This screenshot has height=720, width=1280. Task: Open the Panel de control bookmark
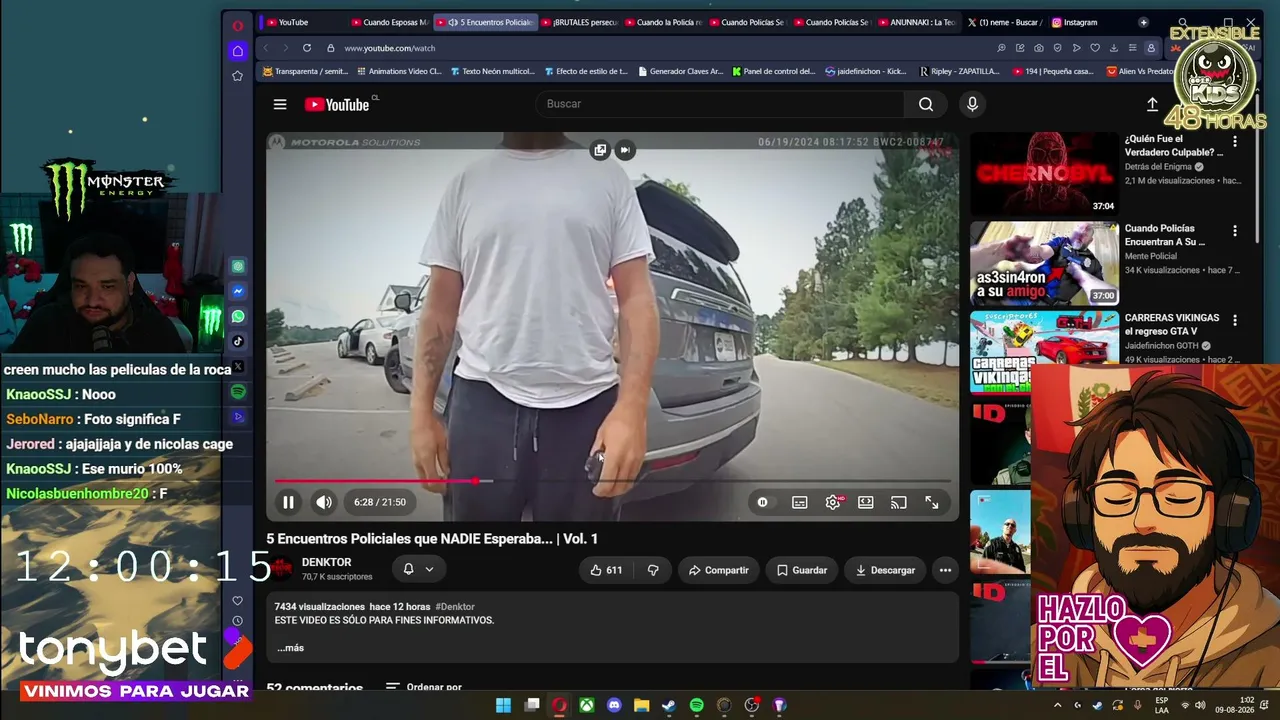(x=774, y=71)
